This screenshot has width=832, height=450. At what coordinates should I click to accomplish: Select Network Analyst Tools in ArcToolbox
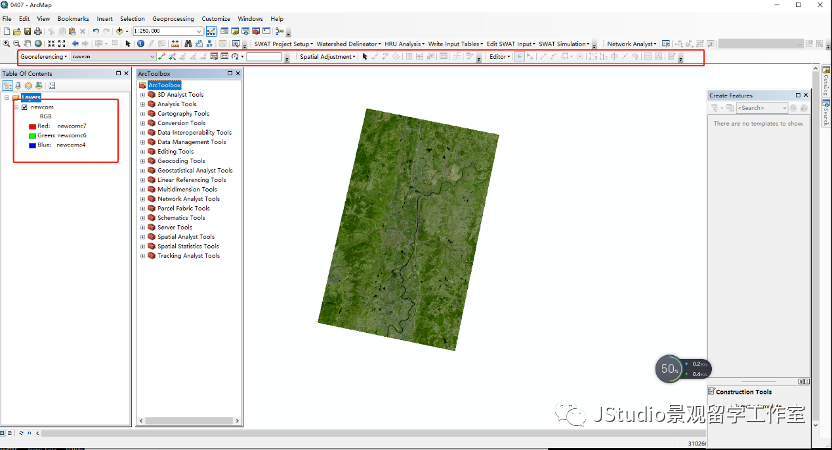pyautogui.click(x=188, y=199)
